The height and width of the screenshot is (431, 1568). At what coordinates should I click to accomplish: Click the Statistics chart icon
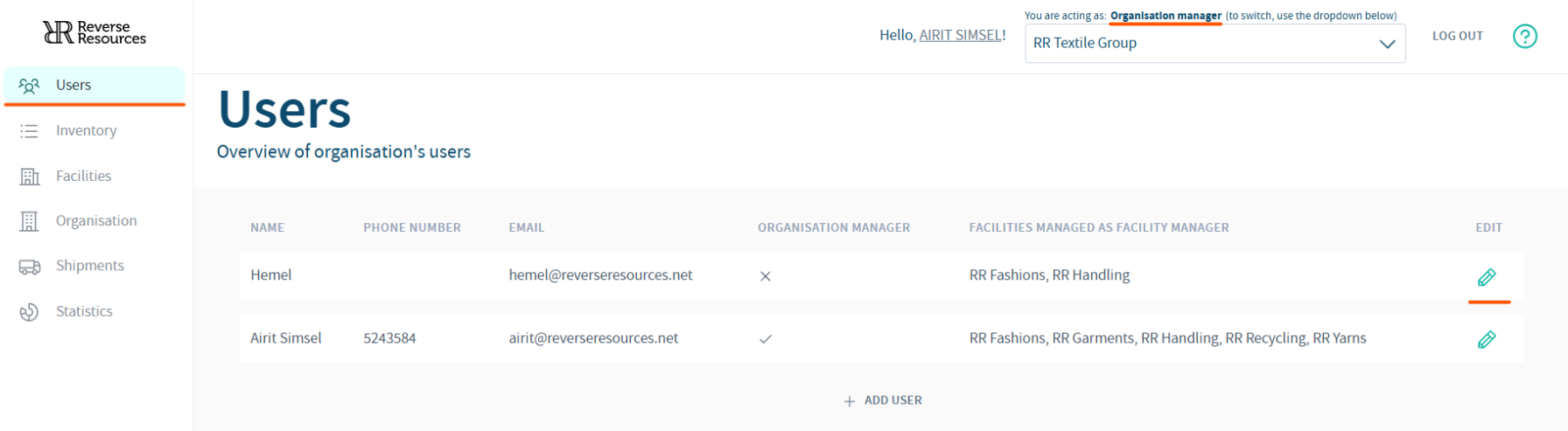[x=30, y=312]
